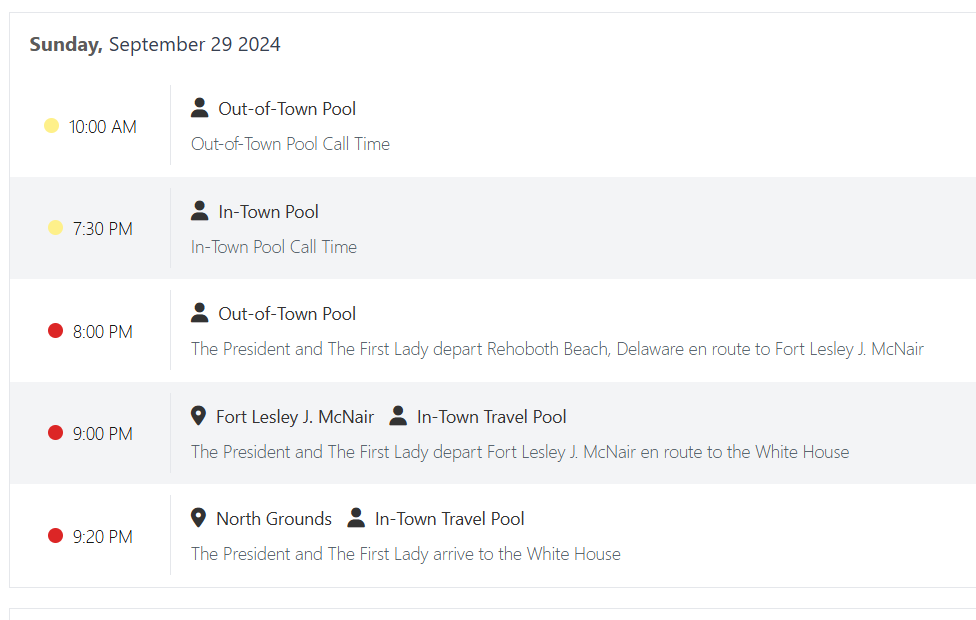The width and height of the screenshot is (976, 620).
Task: Click red status dot at 9:00 PM
Action: pyautogui.click(x=55, y=433)
